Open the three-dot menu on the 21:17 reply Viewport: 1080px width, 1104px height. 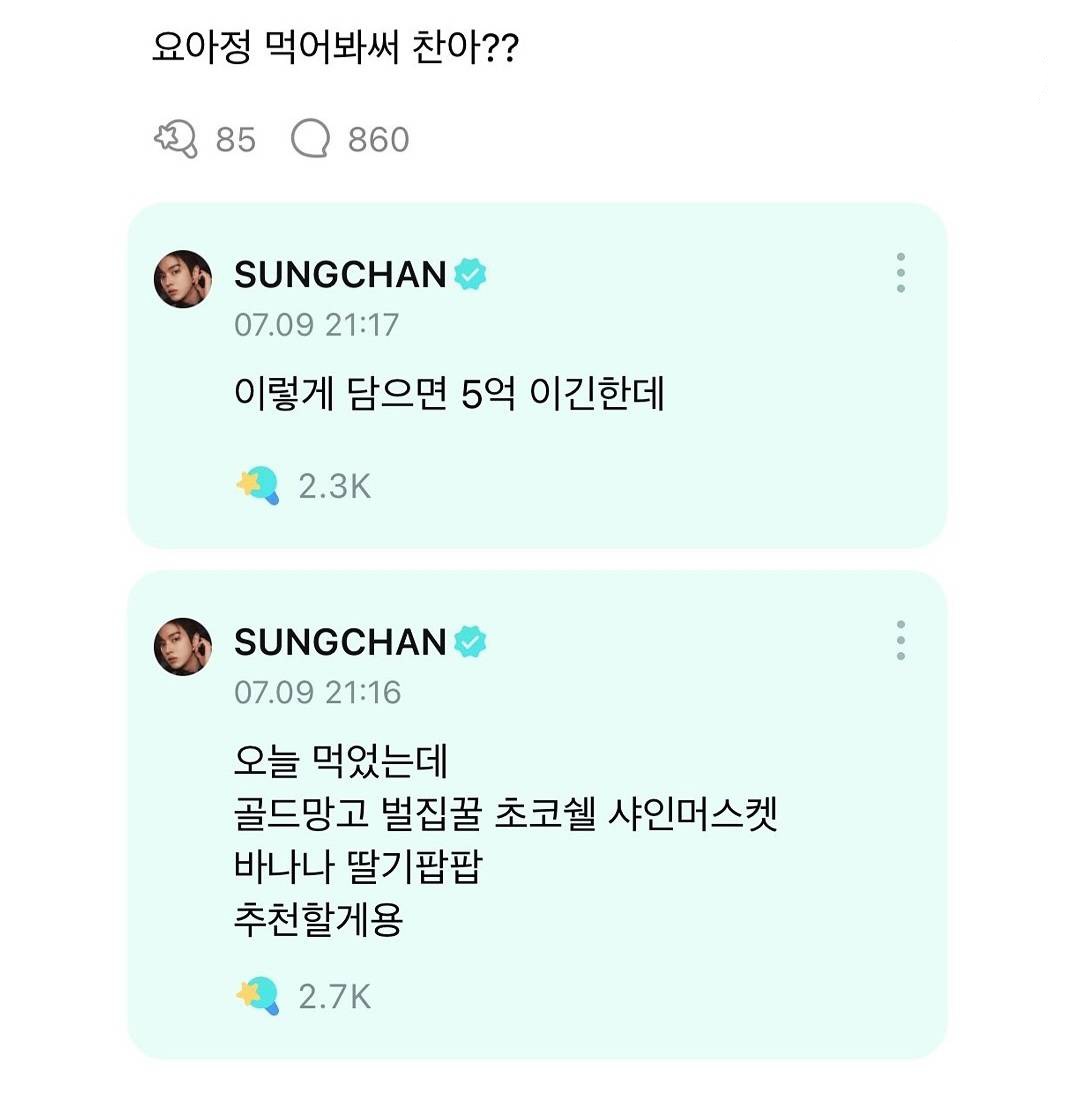901,272
